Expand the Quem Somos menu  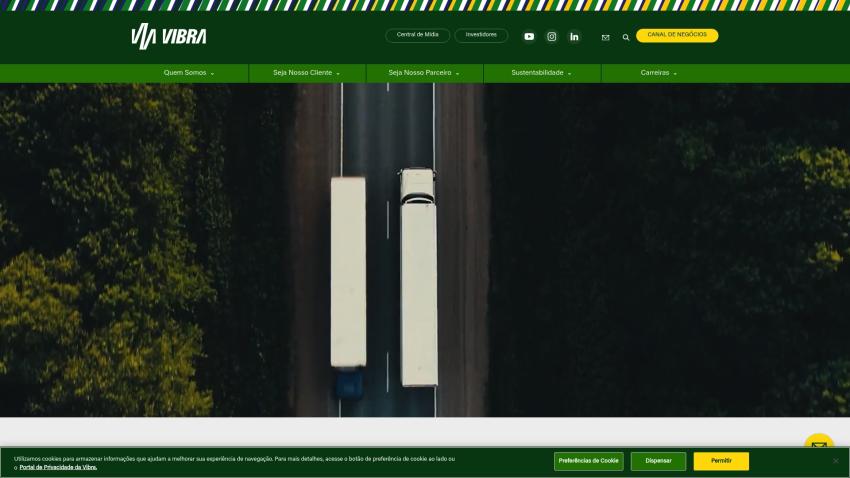coord(189,73)
